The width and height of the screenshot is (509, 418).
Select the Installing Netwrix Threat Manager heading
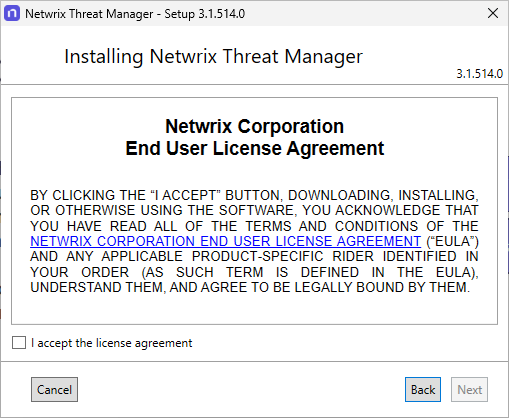click(213, 56)
